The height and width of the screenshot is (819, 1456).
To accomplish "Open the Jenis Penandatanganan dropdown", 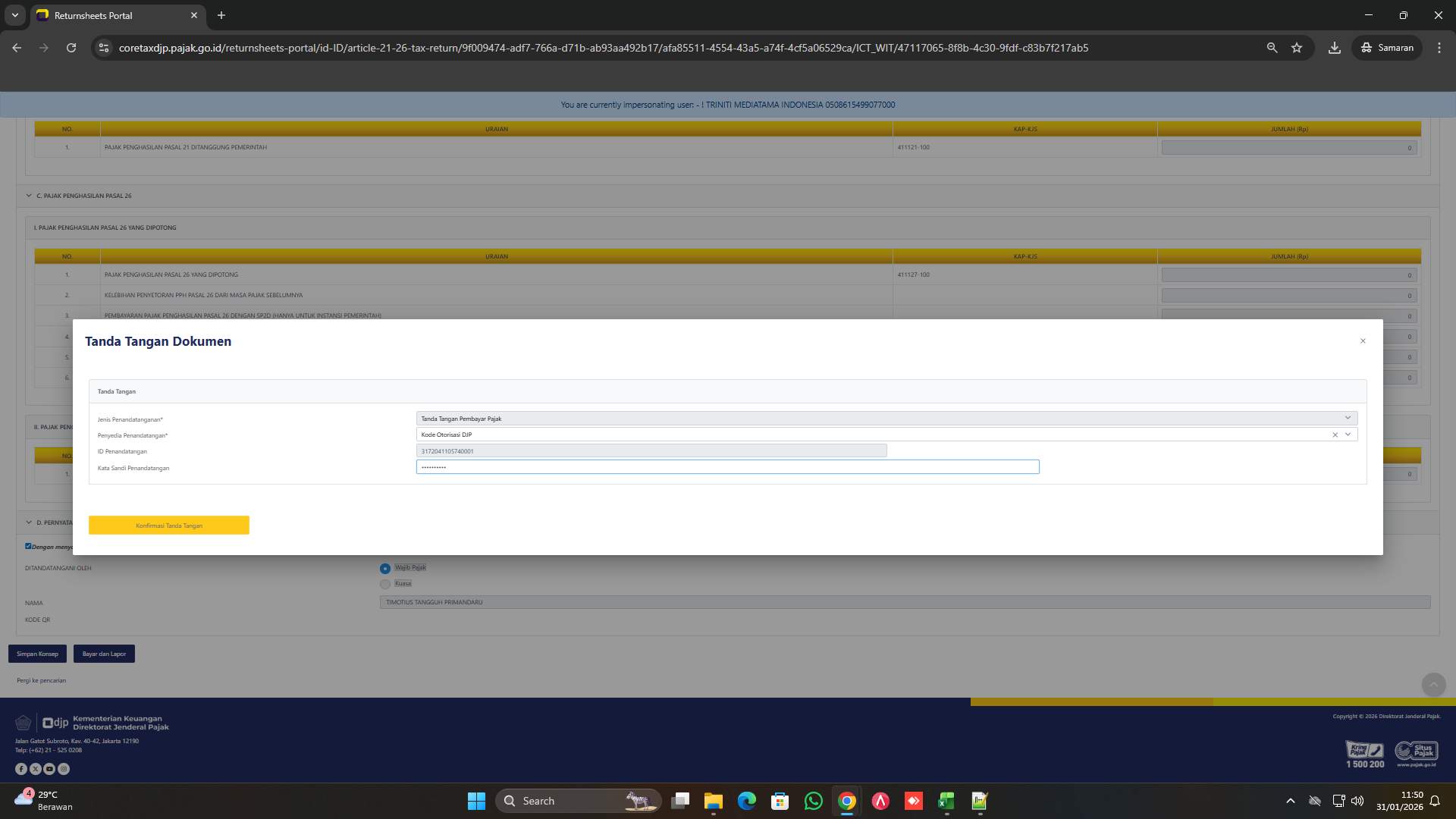I will [x=1348, y=418].
